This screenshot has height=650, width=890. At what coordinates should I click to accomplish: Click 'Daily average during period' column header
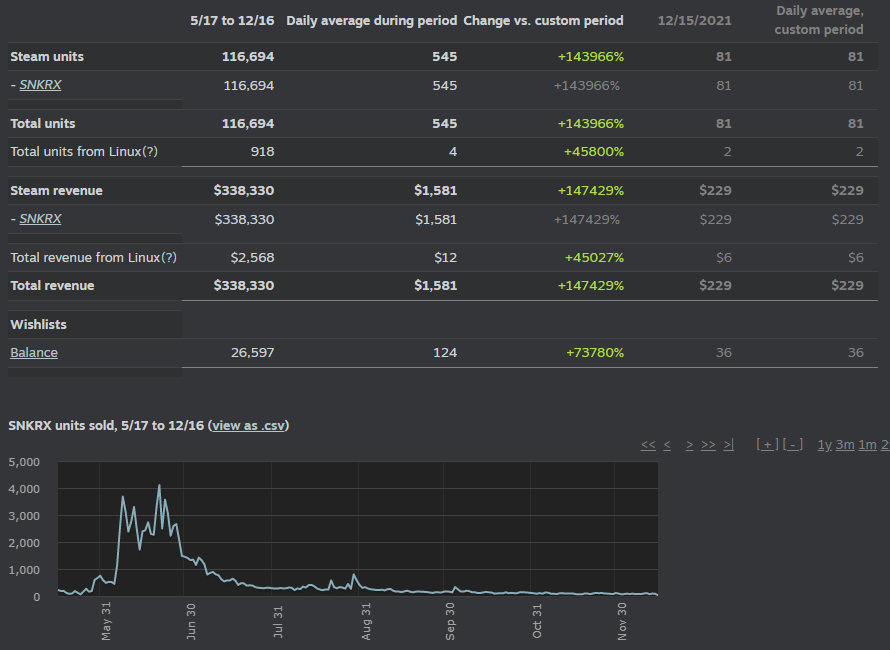372,21
